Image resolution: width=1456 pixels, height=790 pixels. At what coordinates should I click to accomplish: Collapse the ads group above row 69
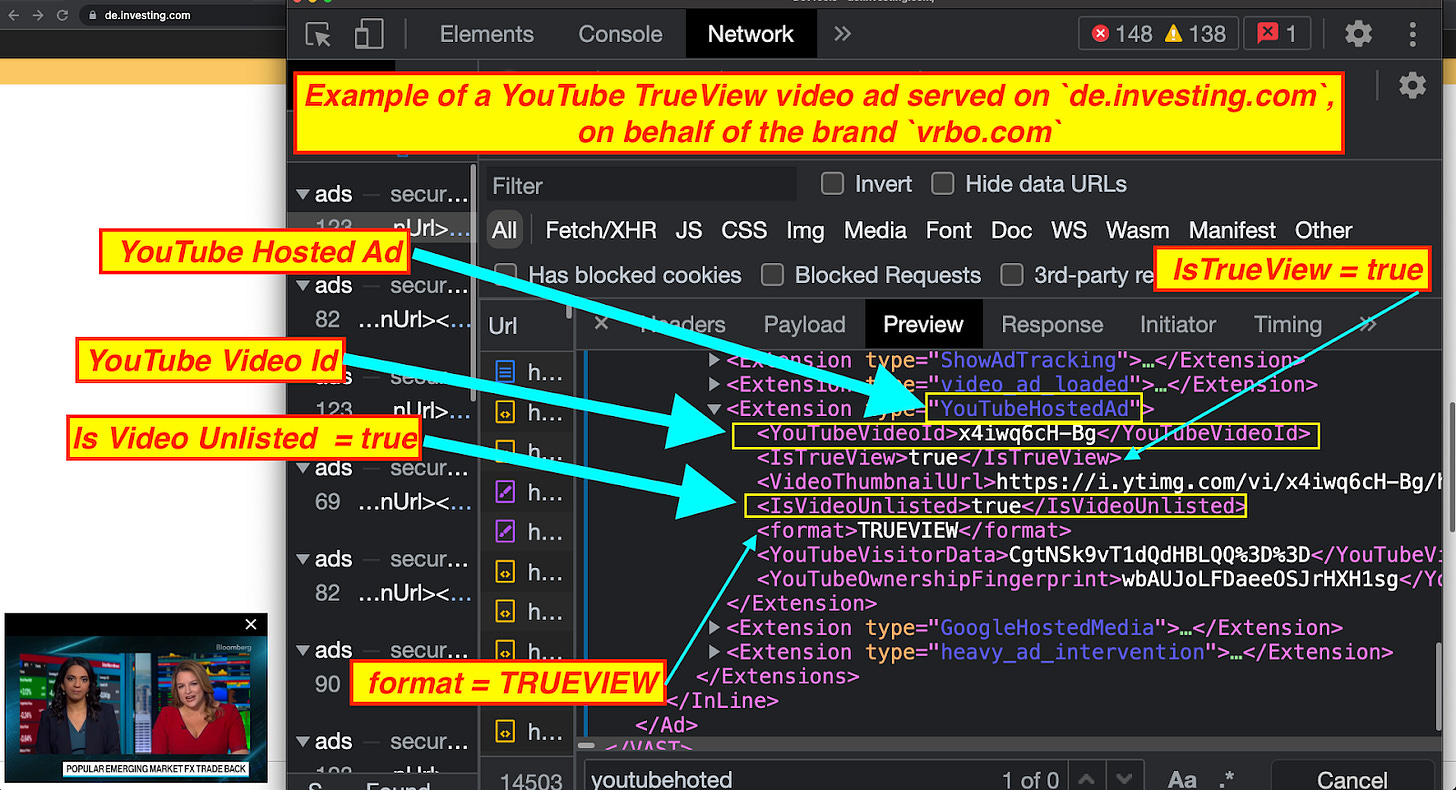[301, 468]
